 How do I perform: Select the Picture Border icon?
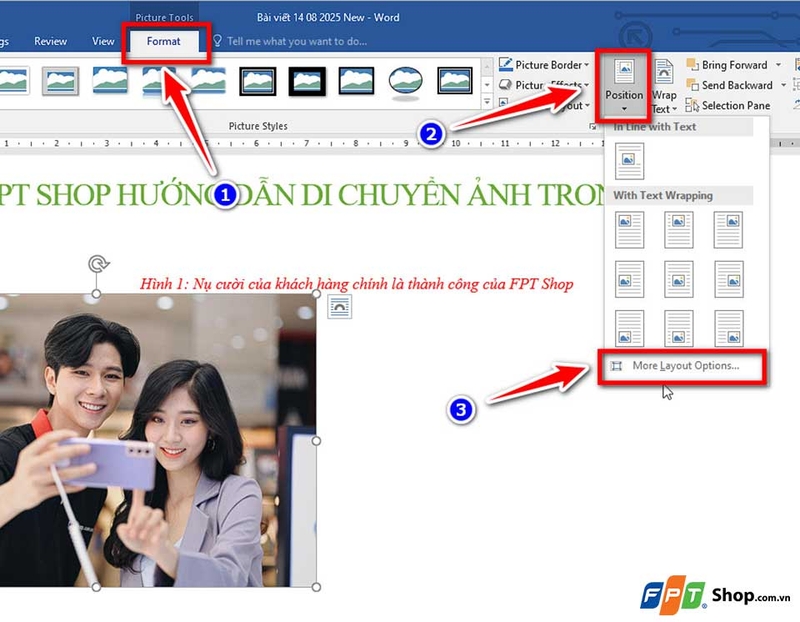pyautogui.click(x=505, y=64)
